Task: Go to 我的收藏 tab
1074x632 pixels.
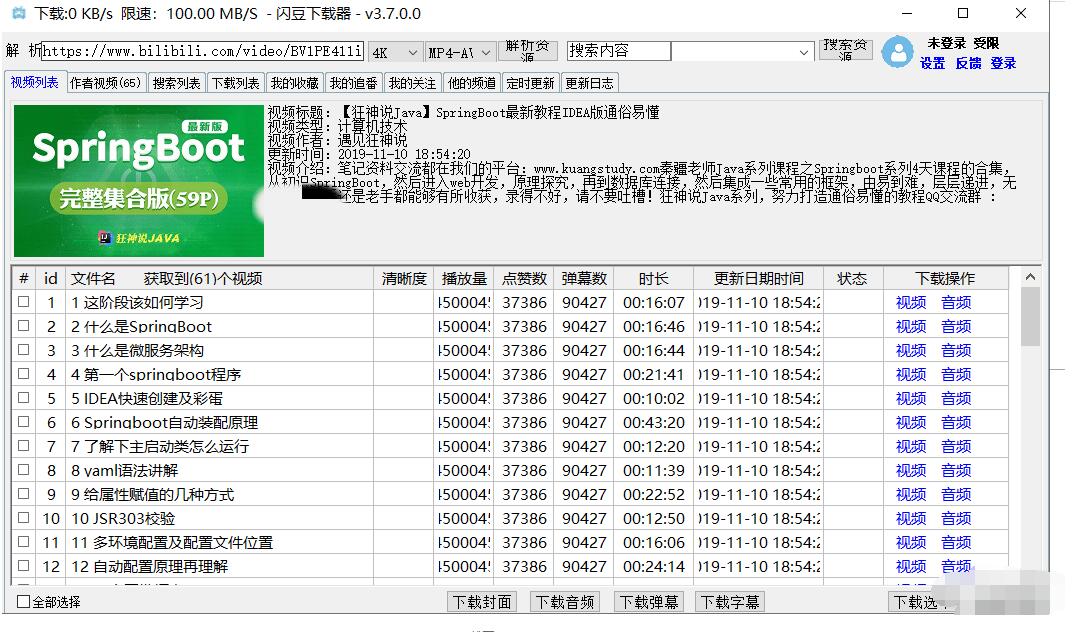Action: (295, 83)
